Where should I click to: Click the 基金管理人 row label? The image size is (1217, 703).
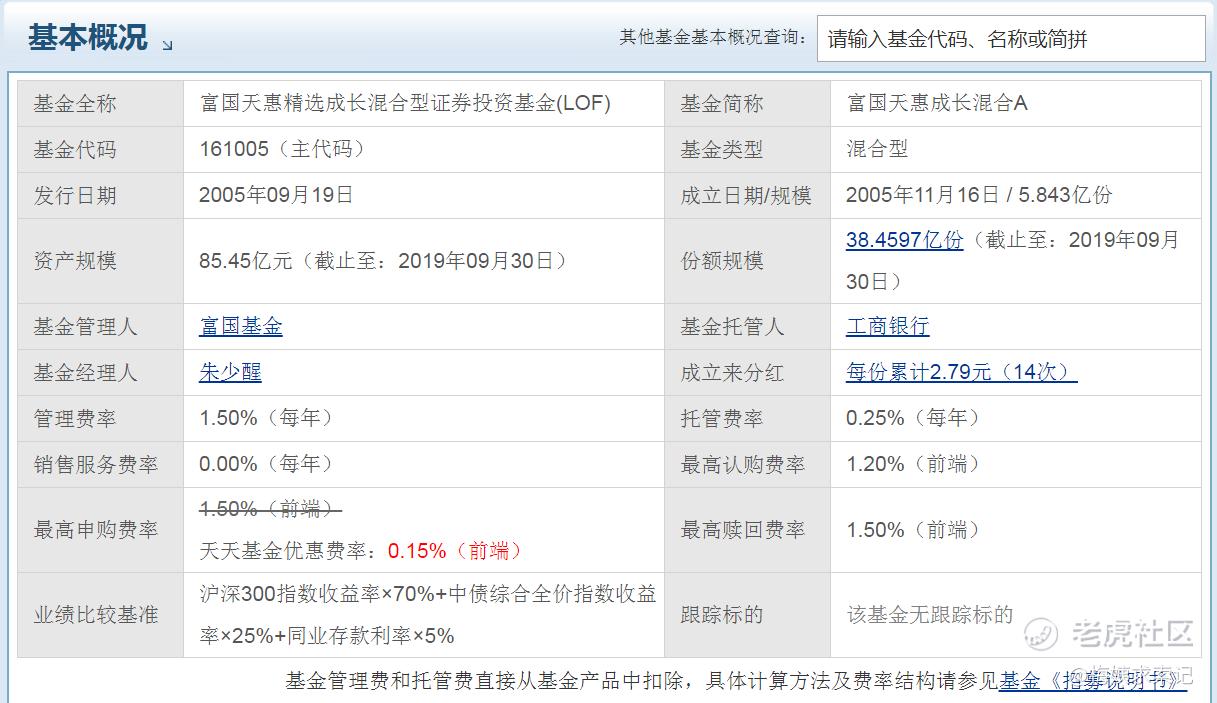click(x=85, y=326)
